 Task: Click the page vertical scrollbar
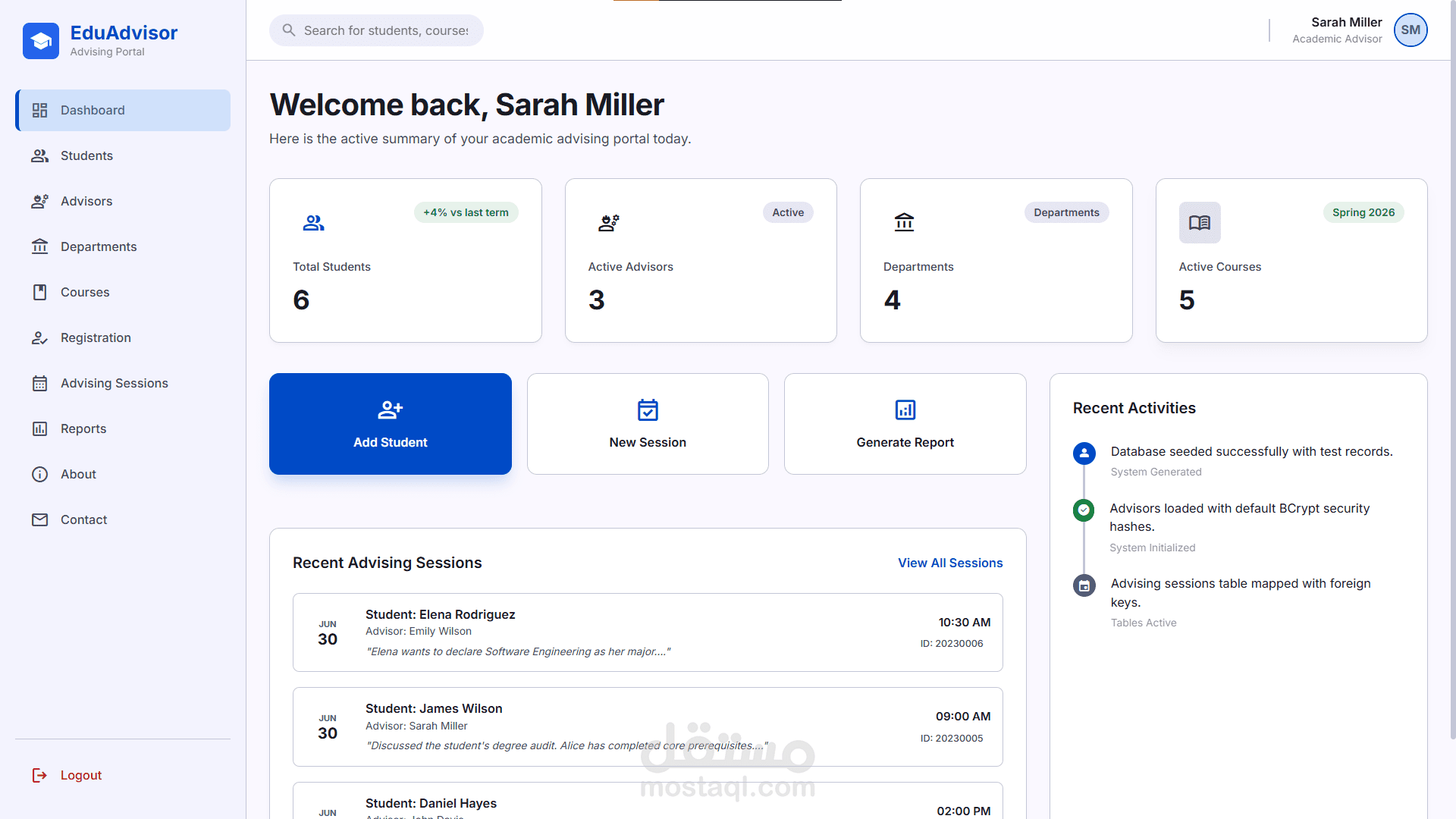[x=1452, y=369]
